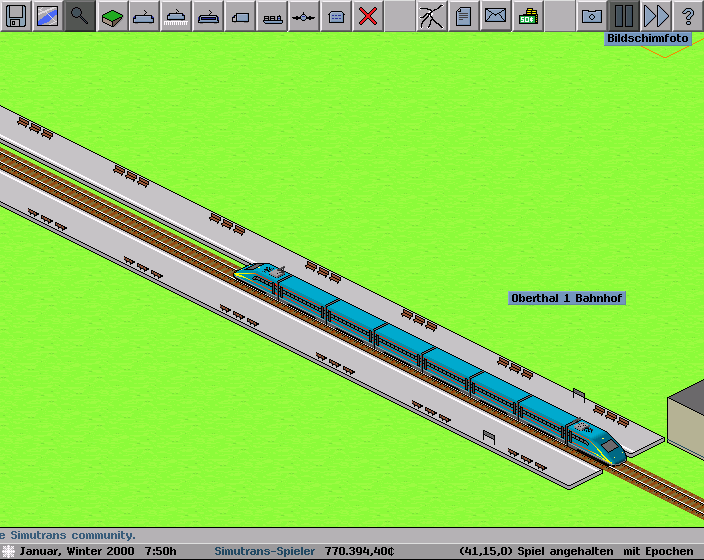Toggle the game pause button
Viewport: 704px width, 560px height.
(624, 15)
